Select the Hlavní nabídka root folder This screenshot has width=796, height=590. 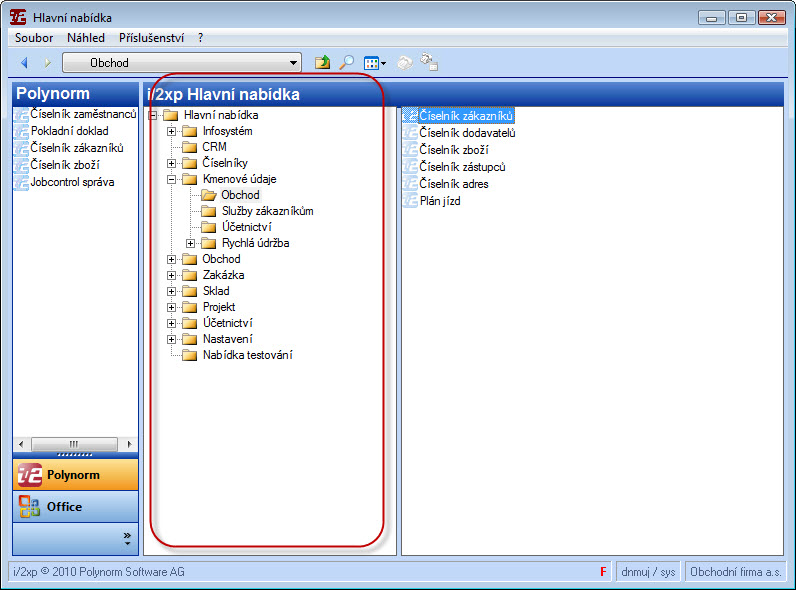pyautogui.click(x=221, y=115)
